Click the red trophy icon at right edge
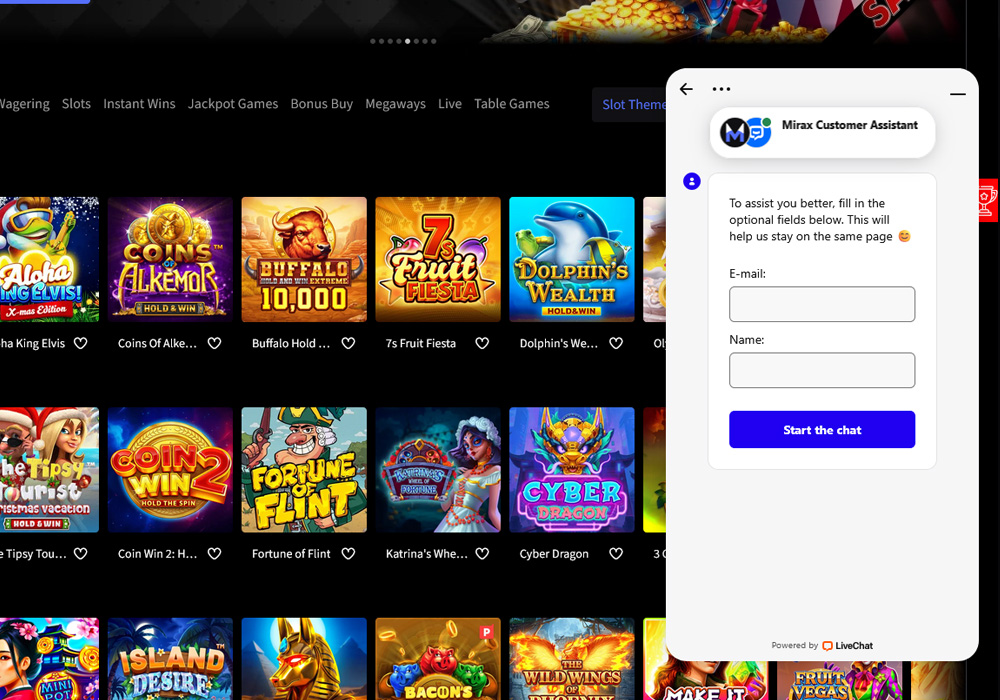1000x700 pixels. pos(986,201)
